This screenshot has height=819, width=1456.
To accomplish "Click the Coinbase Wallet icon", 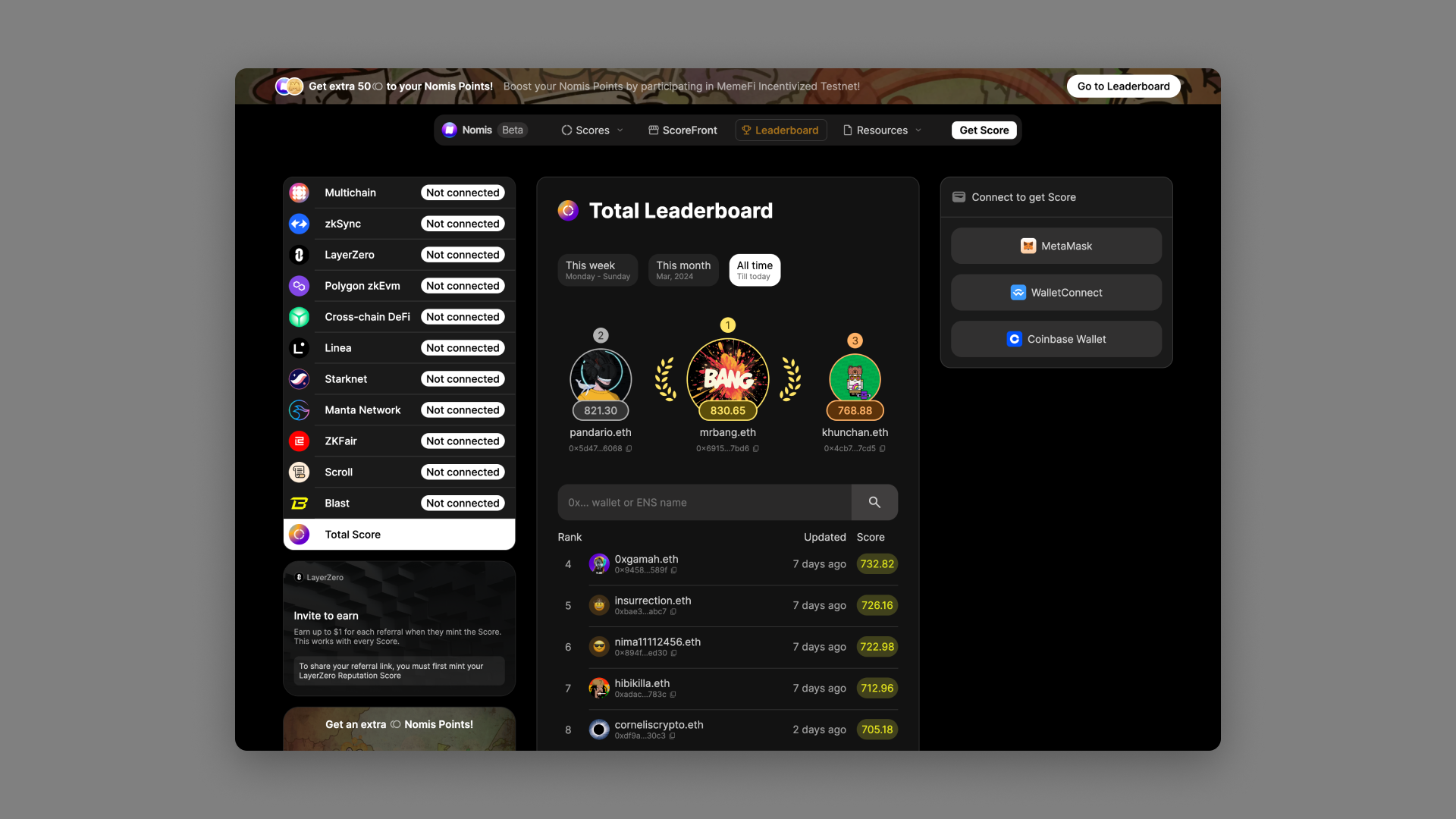I will 1015,339.
